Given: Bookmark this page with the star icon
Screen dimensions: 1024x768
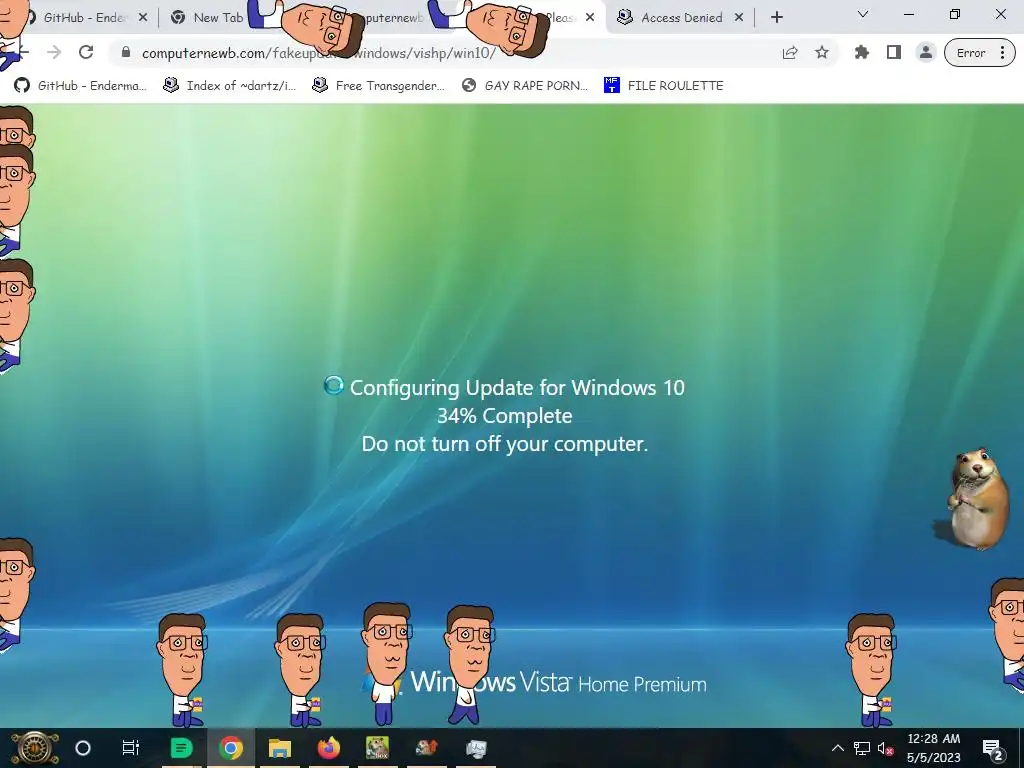Looking at the screenshot, I should pyautogui.click(x=822, y=53).
